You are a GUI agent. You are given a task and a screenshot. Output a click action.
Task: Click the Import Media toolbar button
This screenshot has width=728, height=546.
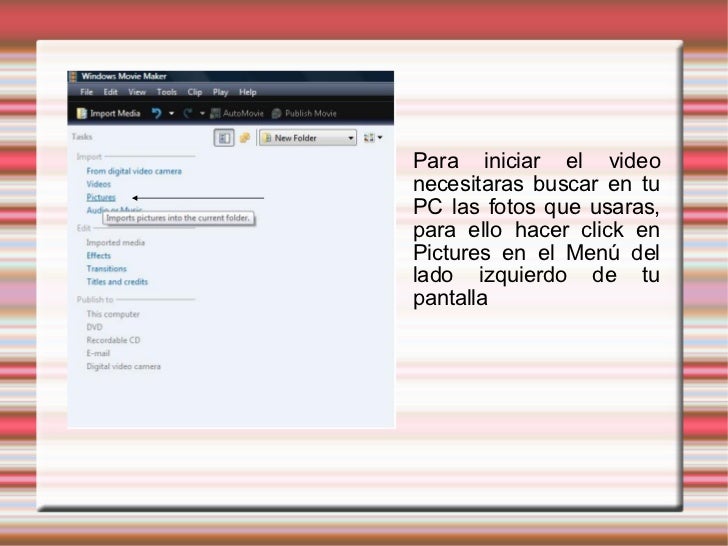tap(109, 113)
